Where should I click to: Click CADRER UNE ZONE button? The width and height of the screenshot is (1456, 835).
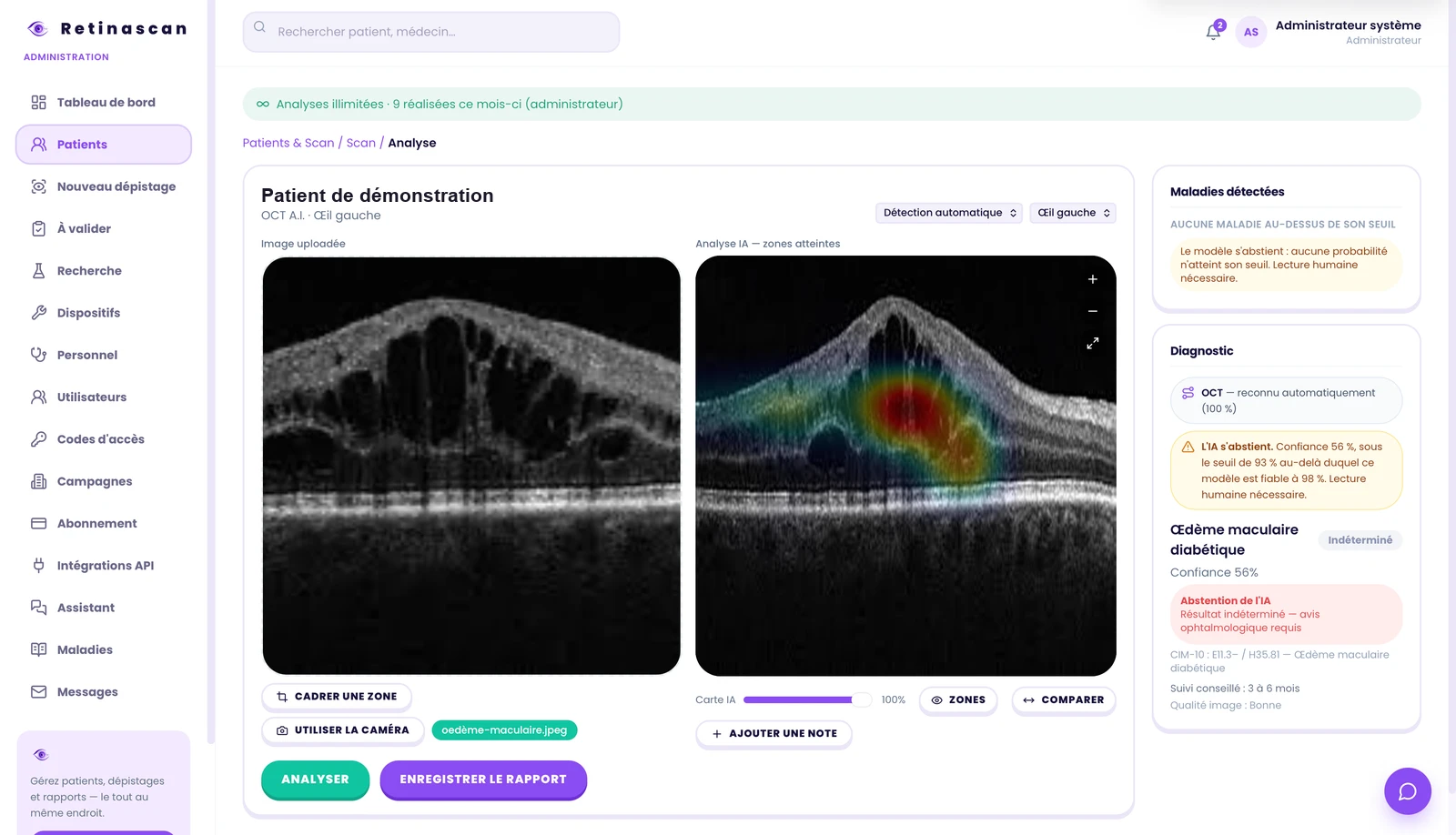(337, 697)
